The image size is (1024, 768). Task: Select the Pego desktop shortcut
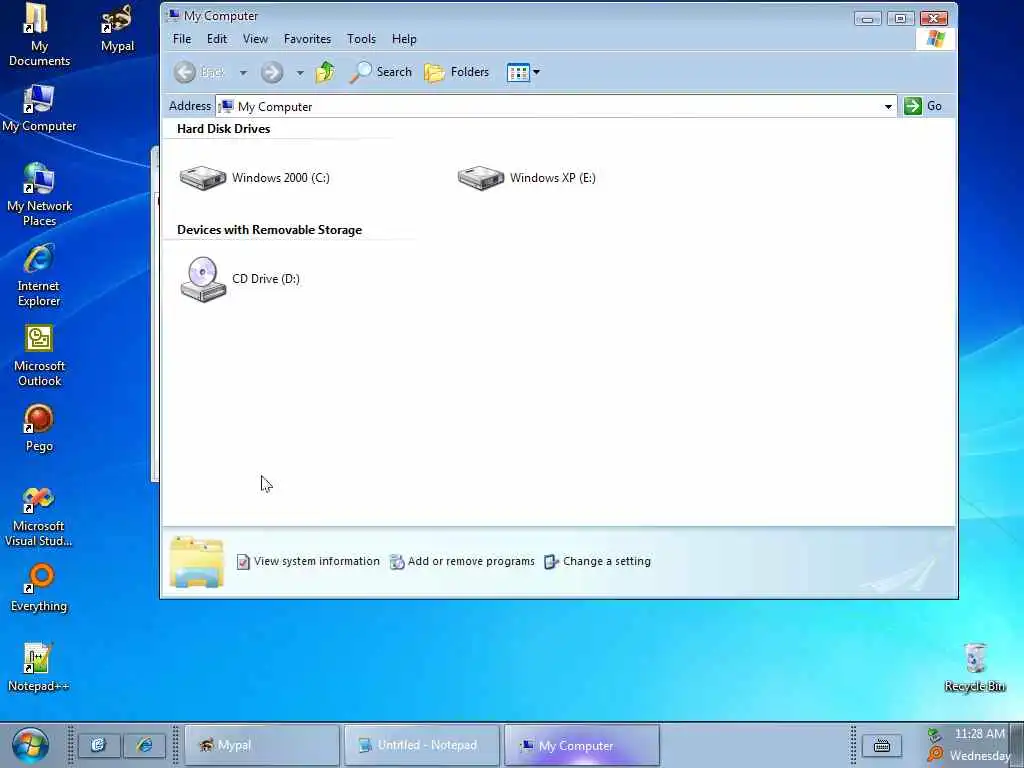click(39, 428)
